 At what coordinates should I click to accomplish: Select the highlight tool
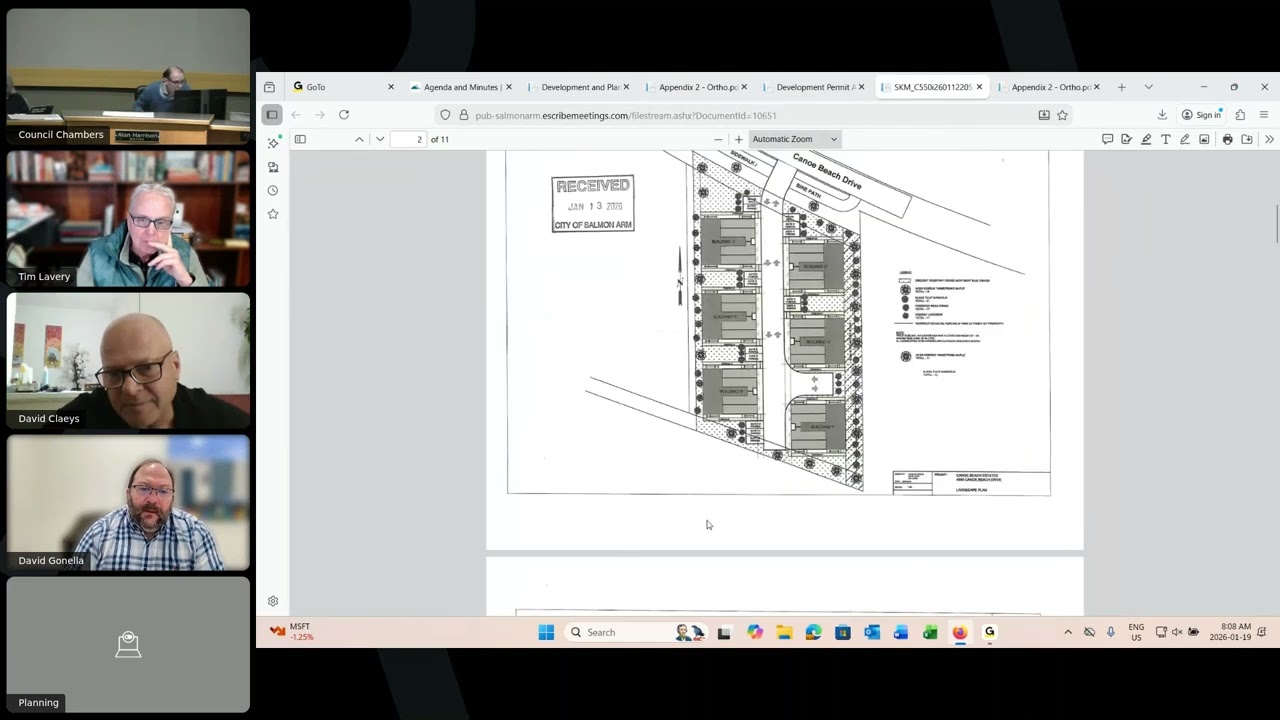(1146, 139)
